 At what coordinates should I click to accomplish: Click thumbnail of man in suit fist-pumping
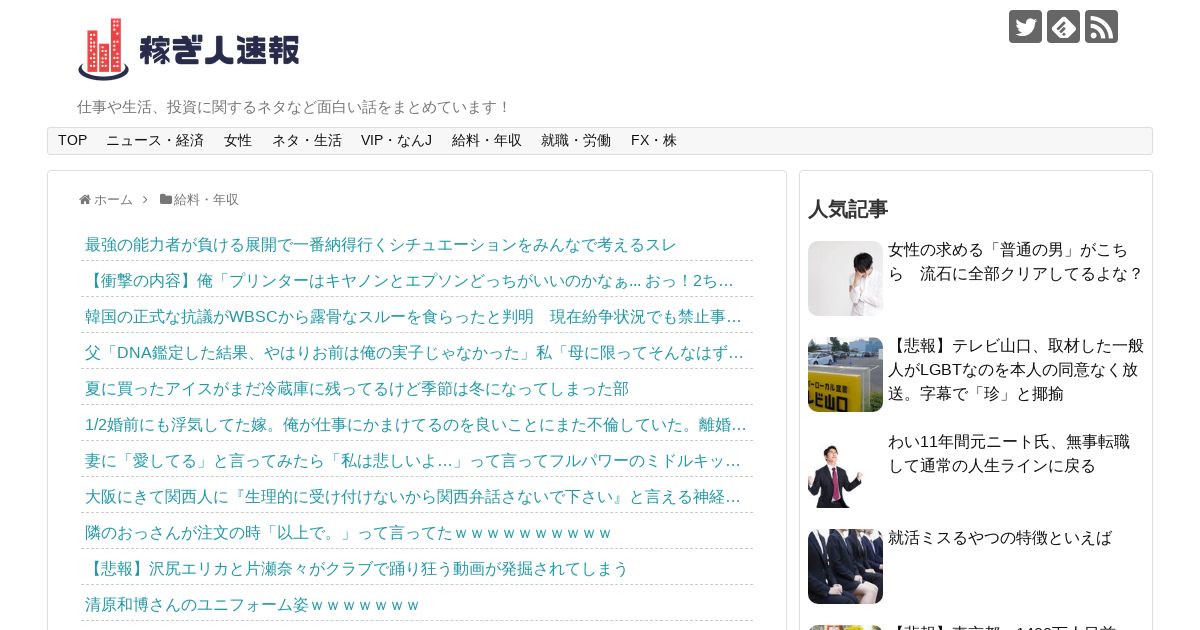pos(845,470)
